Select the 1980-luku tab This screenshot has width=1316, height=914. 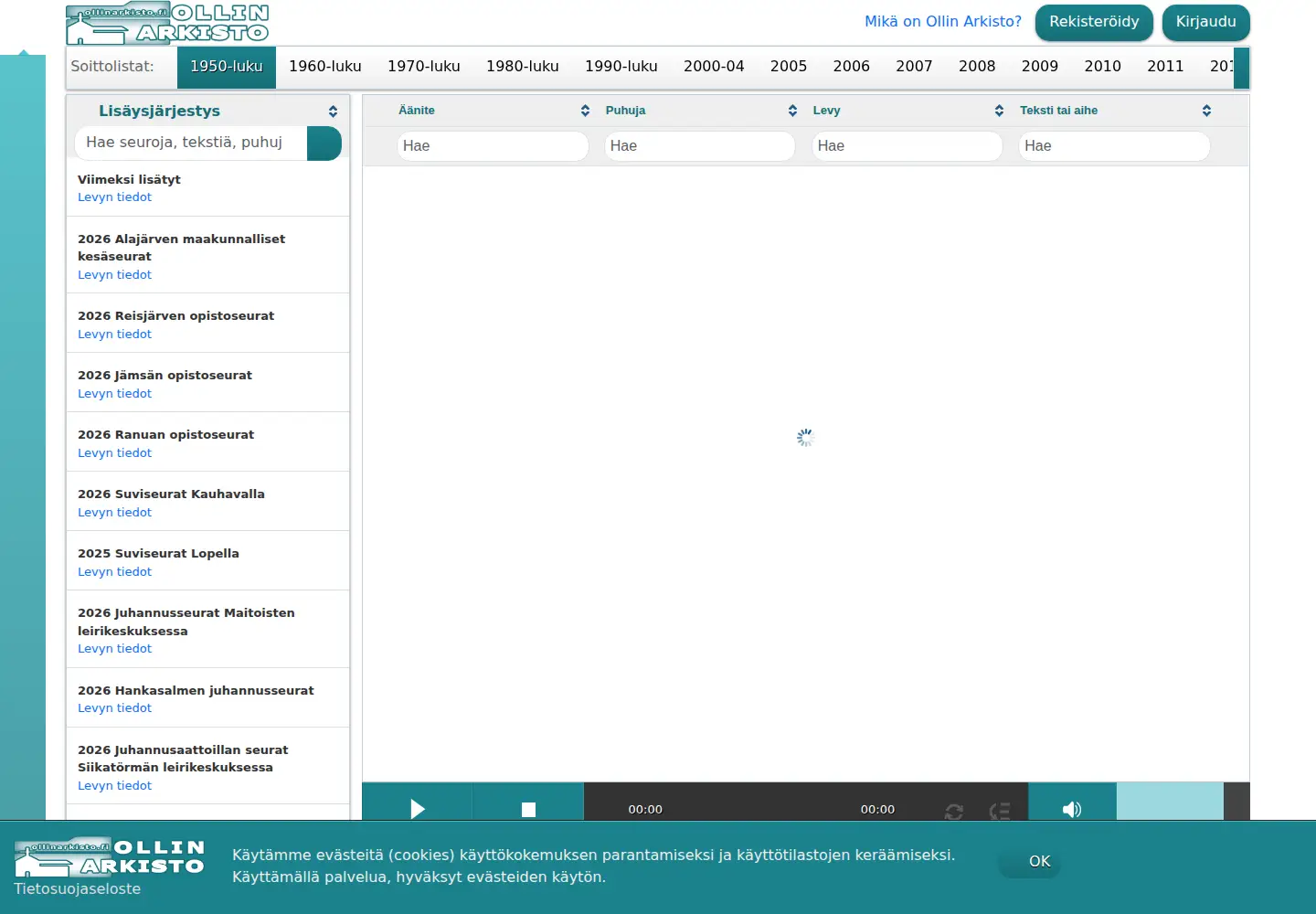[523, 67]
